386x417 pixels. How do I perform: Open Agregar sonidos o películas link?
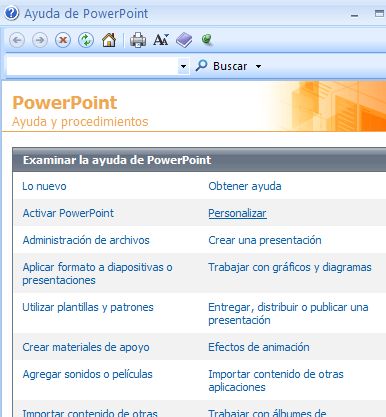pos(87,374)
